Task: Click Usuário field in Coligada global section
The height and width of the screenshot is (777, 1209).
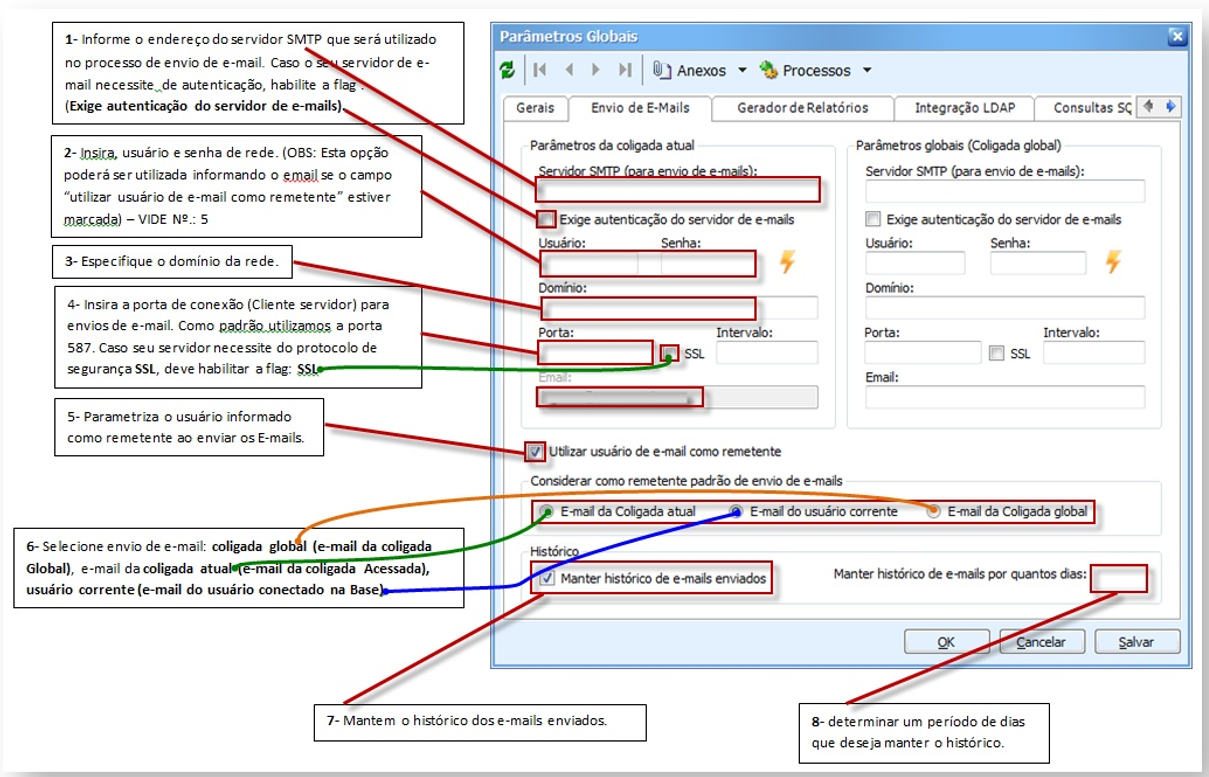Action: point(915,263)
